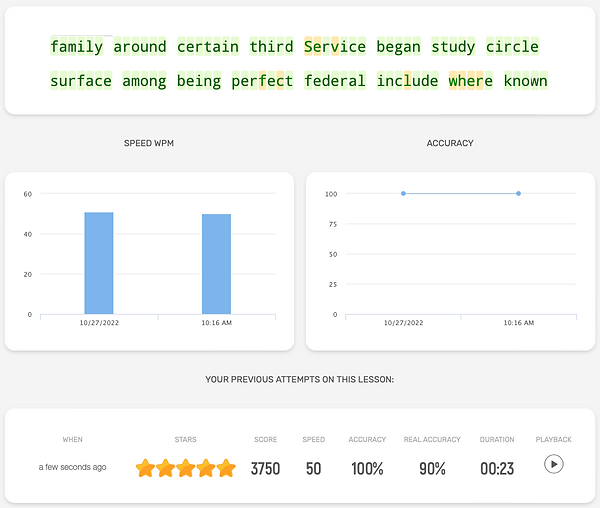Viewport: 600px width, 508px height.
Task: Click the highlighted word where
Action: [470, 81]
